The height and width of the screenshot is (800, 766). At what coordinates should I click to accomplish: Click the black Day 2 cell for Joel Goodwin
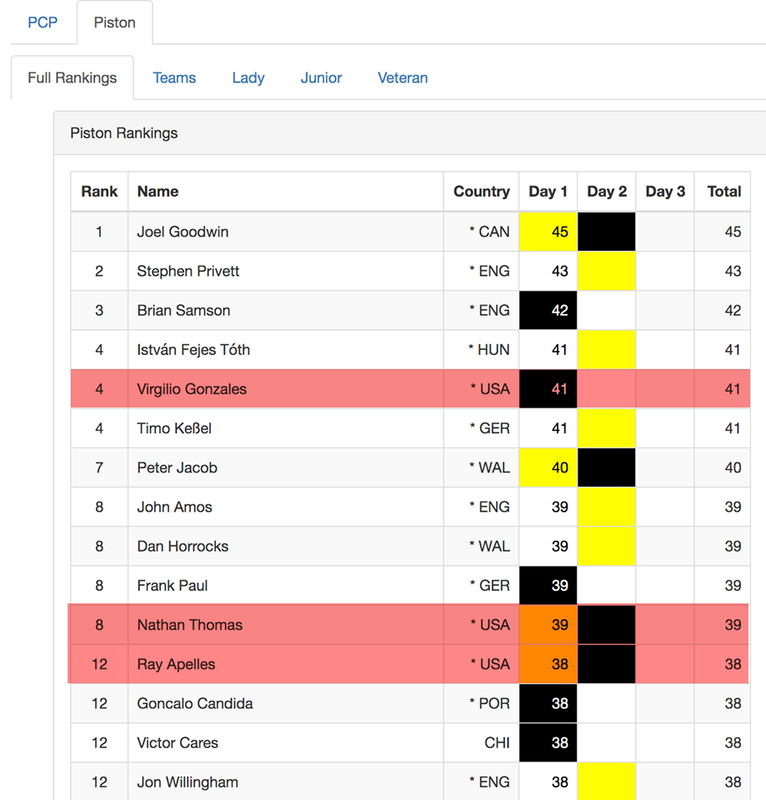606,232
